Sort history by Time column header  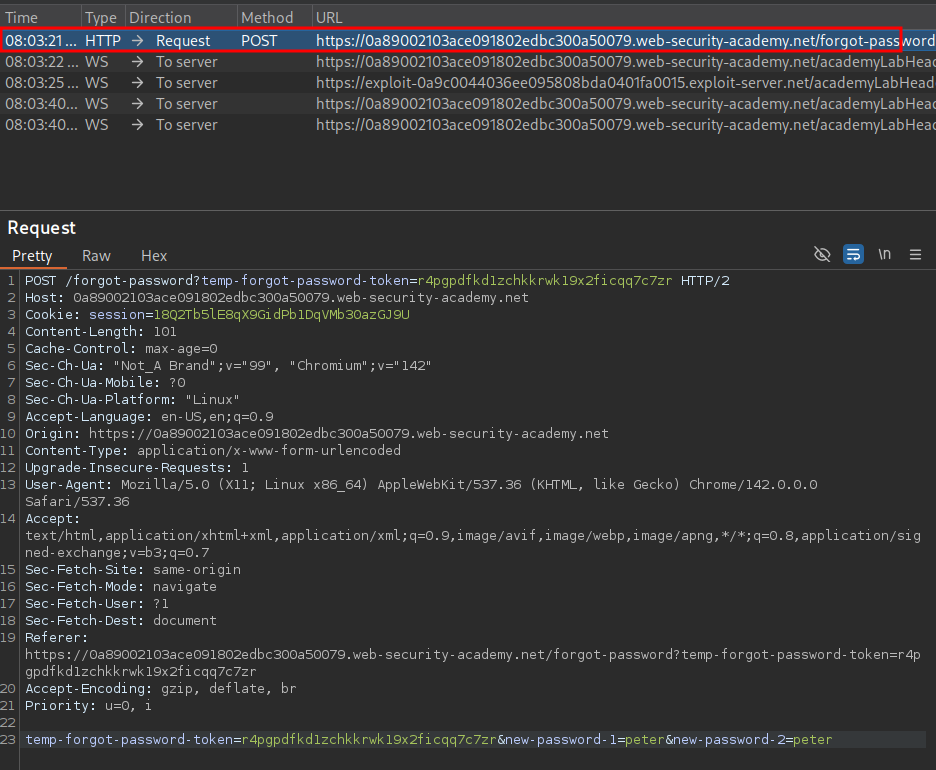click(x=22, y=18)
